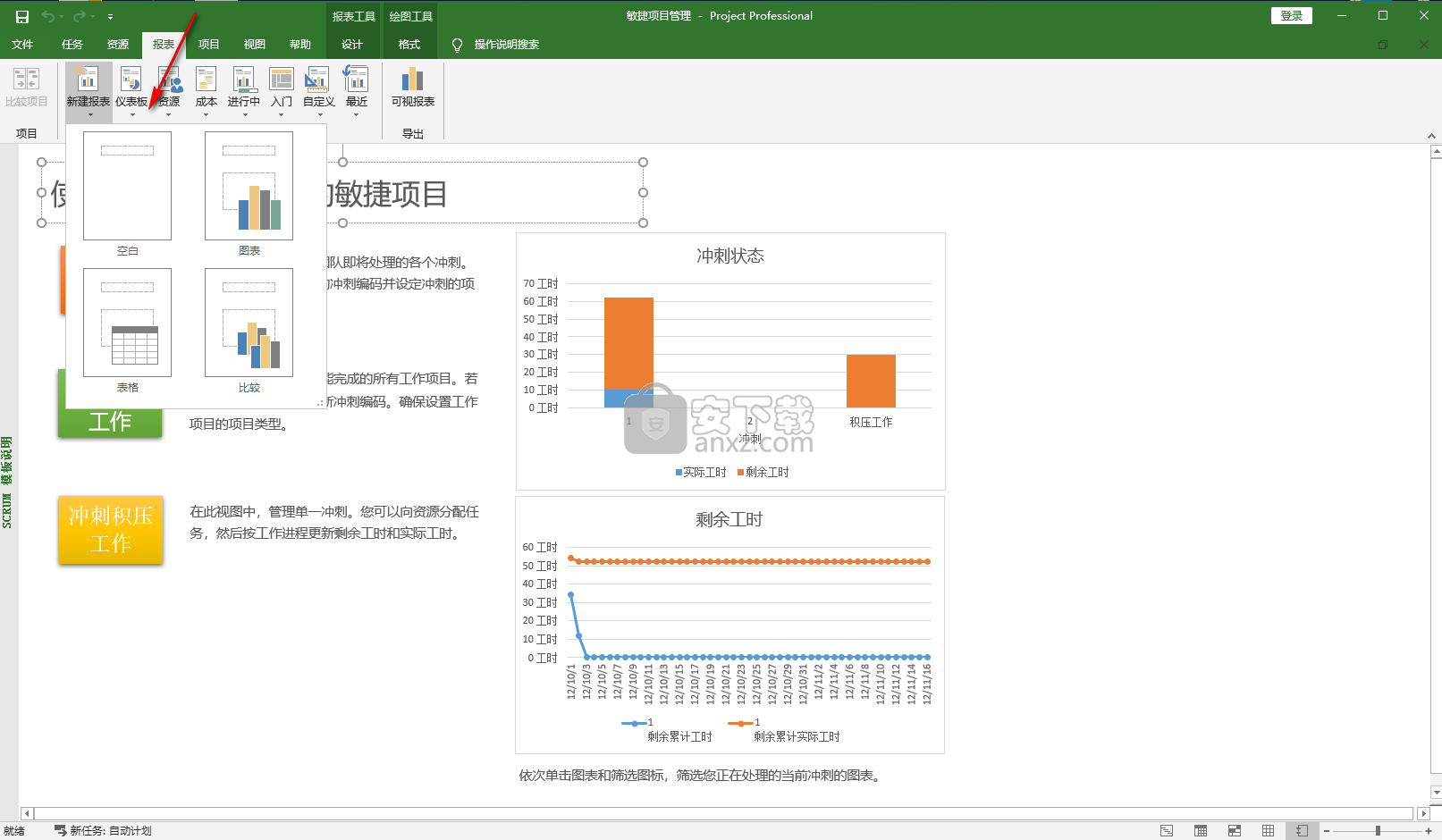Open the 成本 reports icon
This screenshot has width=1442, height=840.
tap(207, 80)
